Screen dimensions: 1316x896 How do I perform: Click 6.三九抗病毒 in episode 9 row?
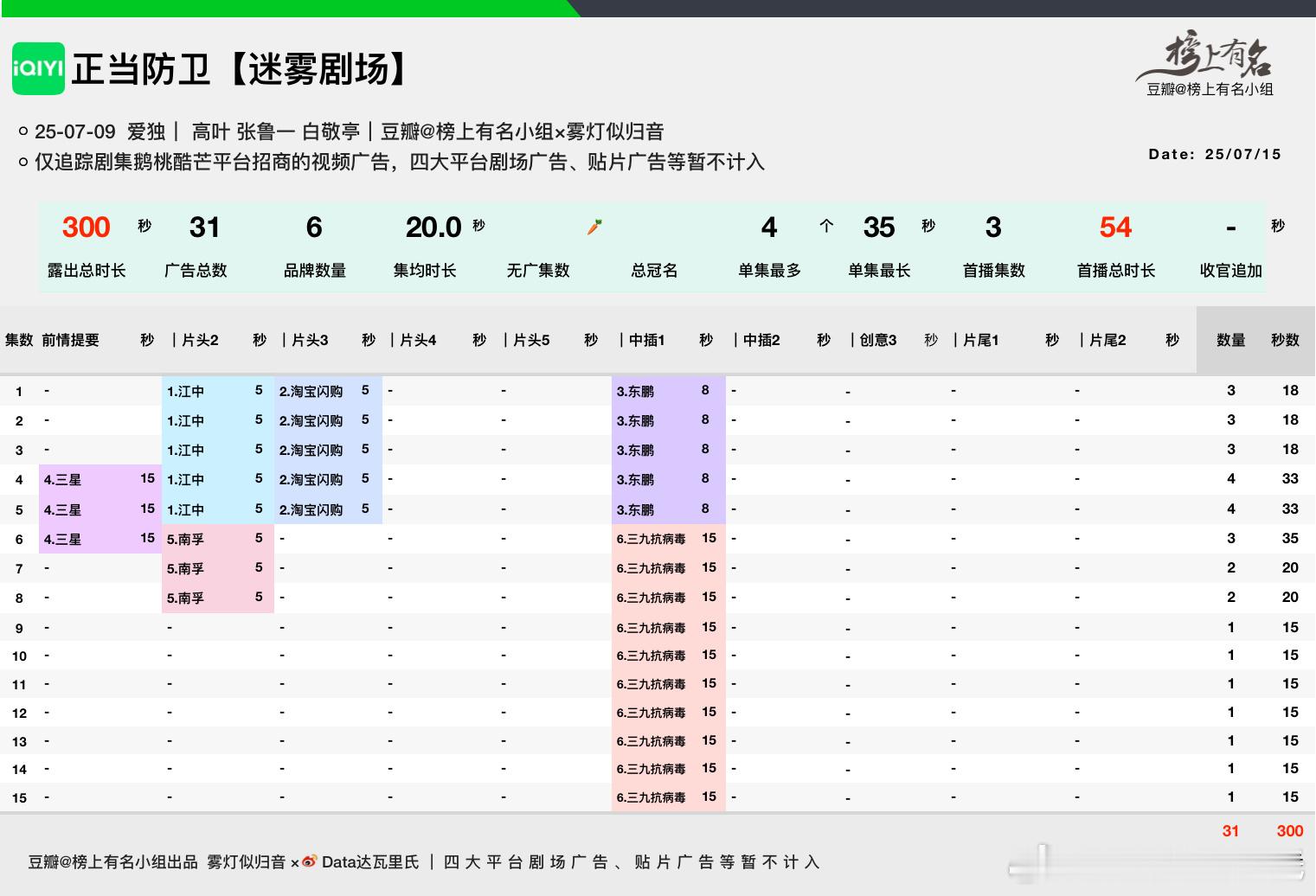click(x=651, y=627)
